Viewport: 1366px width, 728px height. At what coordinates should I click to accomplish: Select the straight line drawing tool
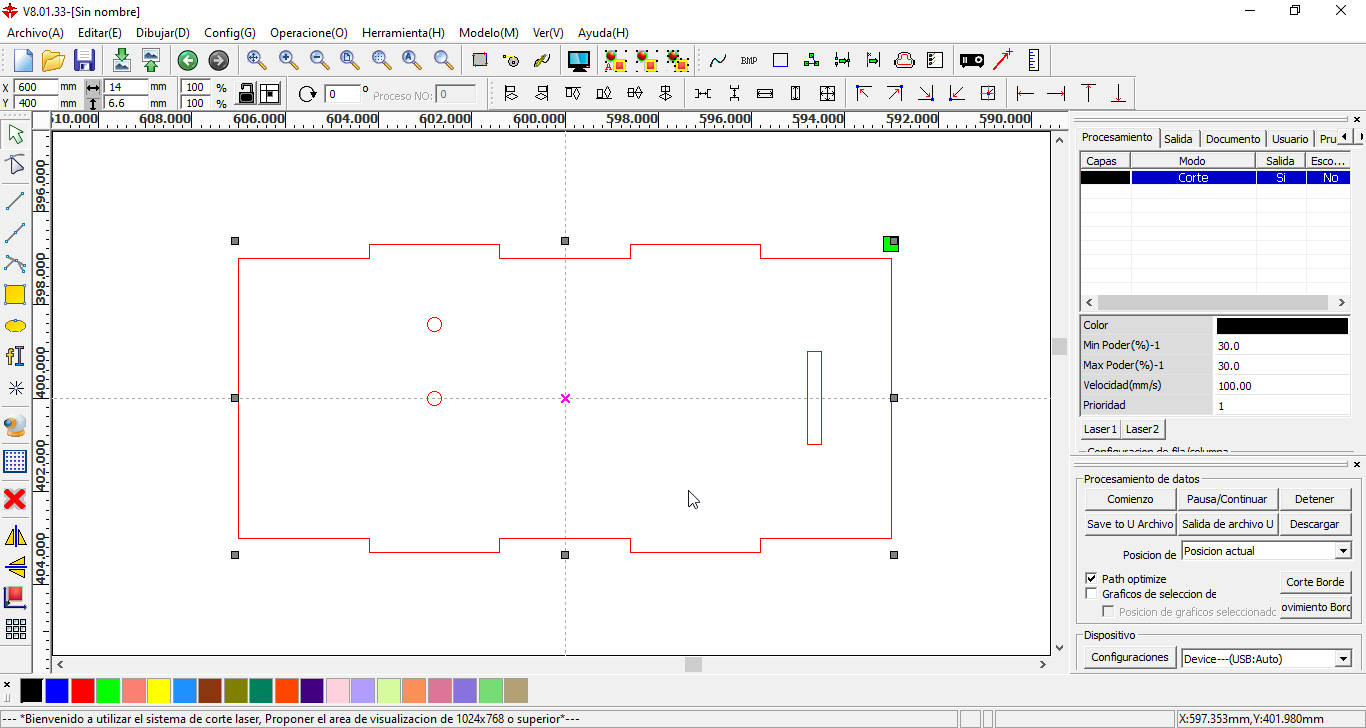pos(15,201)
